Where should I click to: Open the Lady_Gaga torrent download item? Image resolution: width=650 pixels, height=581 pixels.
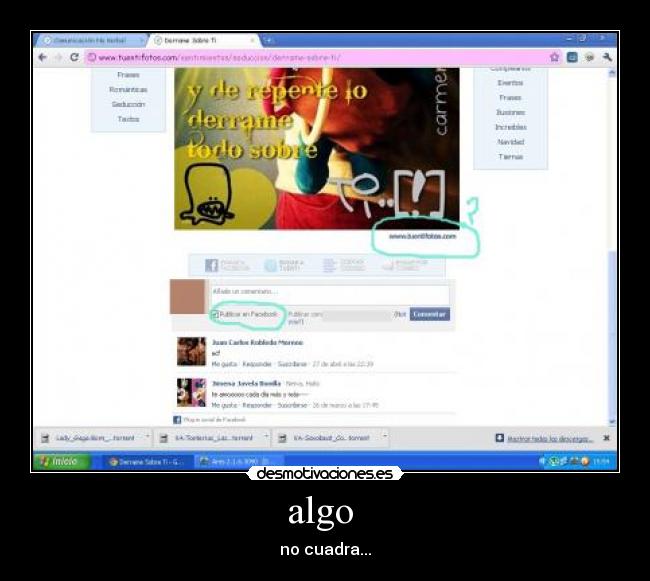click(x=94, y=438)
